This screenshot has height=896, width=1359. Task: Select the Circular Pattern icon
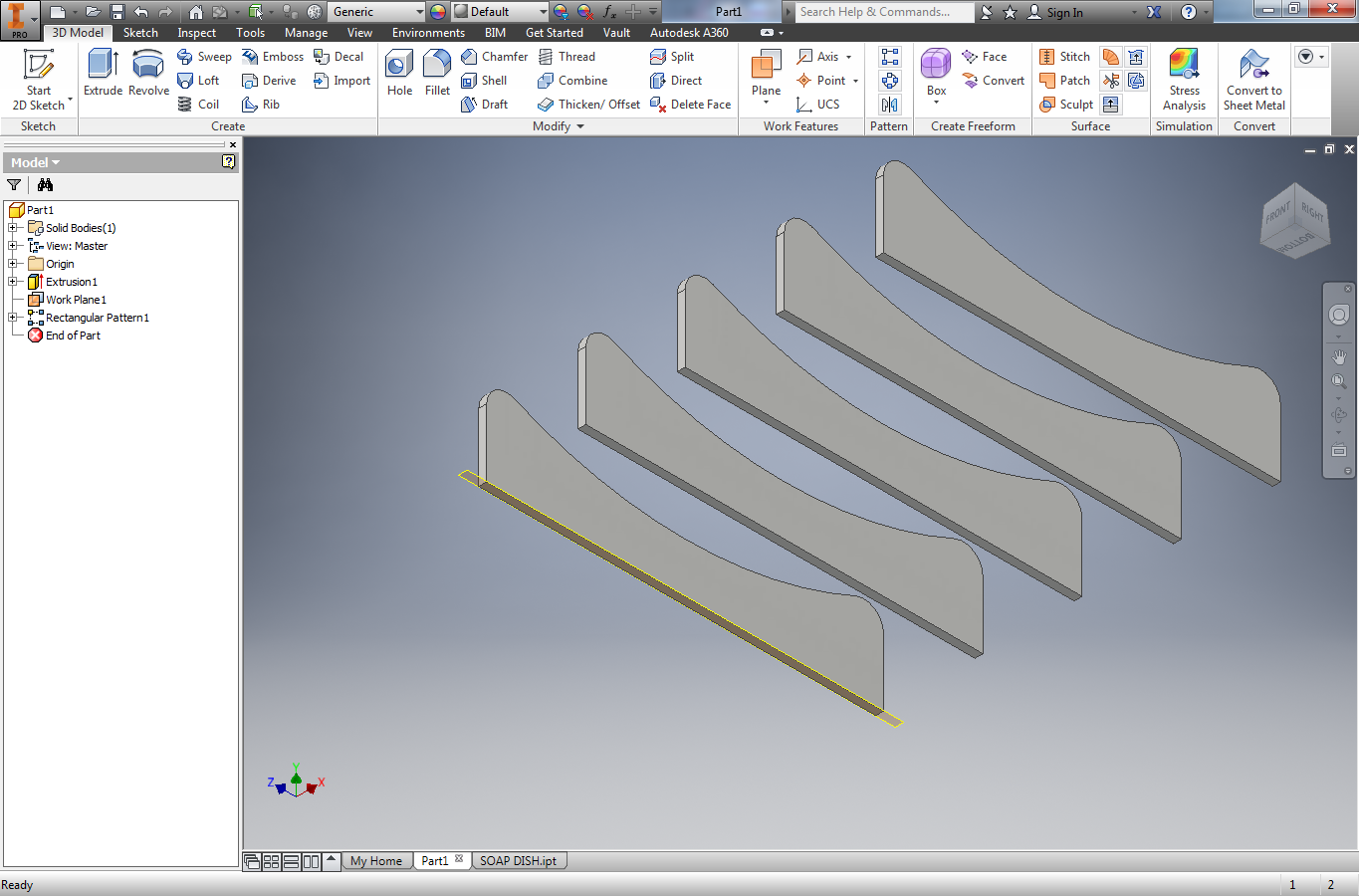click(x=890, y=81)
